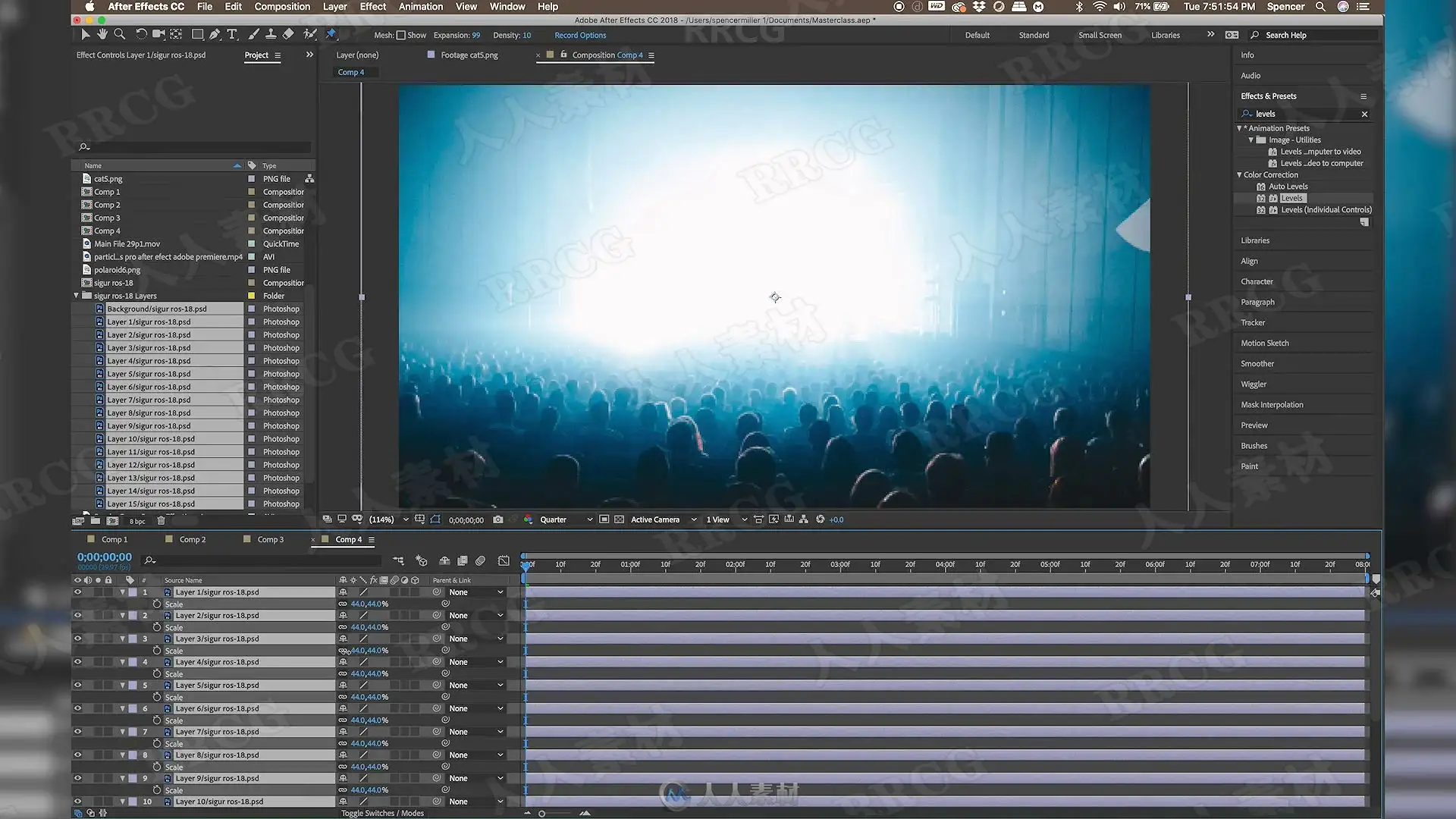Click the Scale stopwatch for Layer 1
1456x819 pixels.
coord(157,604)
